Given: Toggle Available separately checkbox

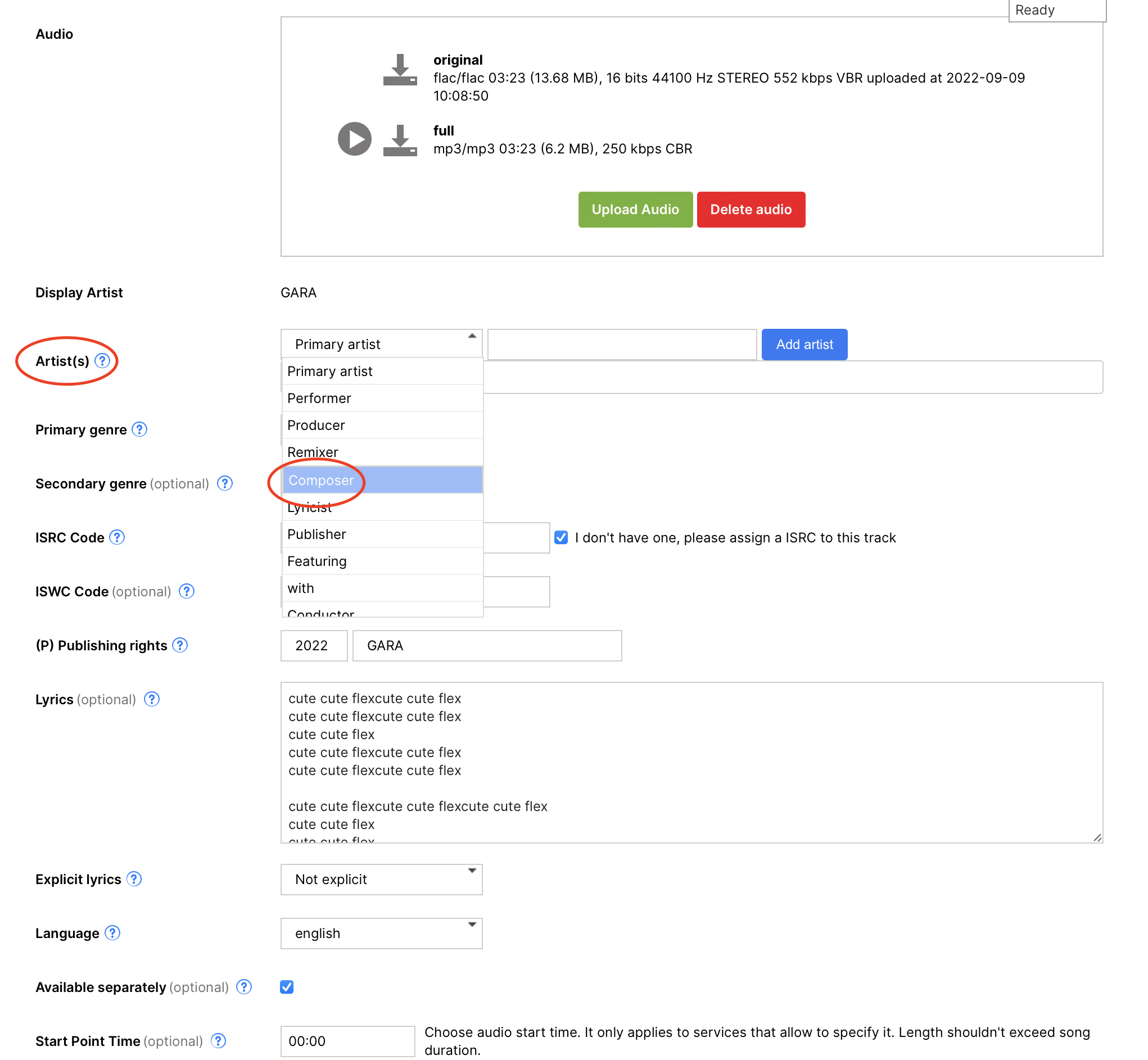Looking at the screenshot, I should coord(287,987).
